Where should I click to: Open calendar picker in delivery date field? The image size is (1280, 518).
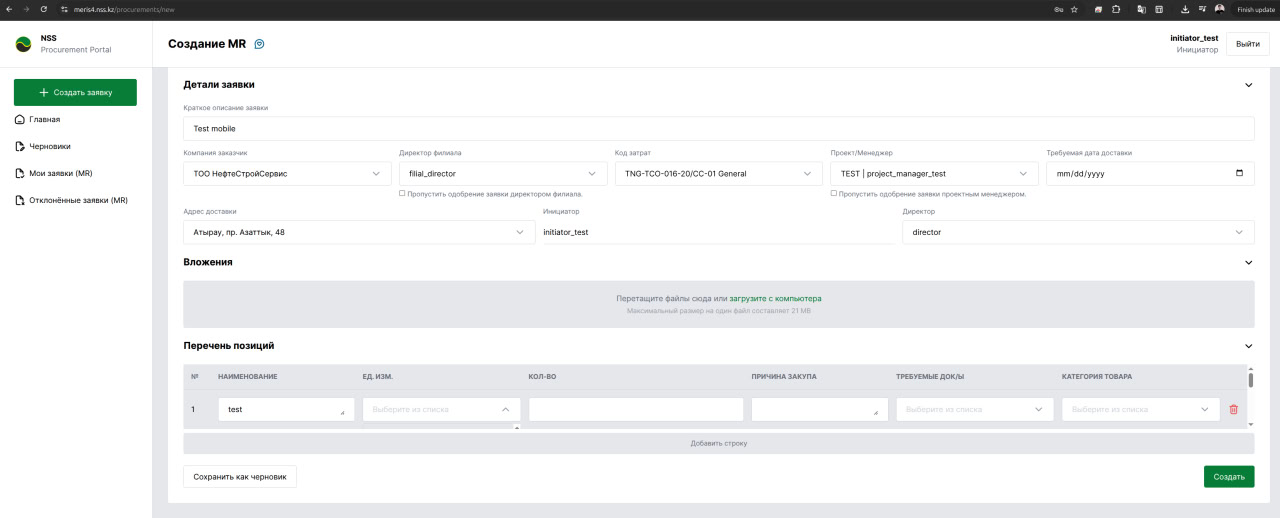click(x=1240, y=173)
